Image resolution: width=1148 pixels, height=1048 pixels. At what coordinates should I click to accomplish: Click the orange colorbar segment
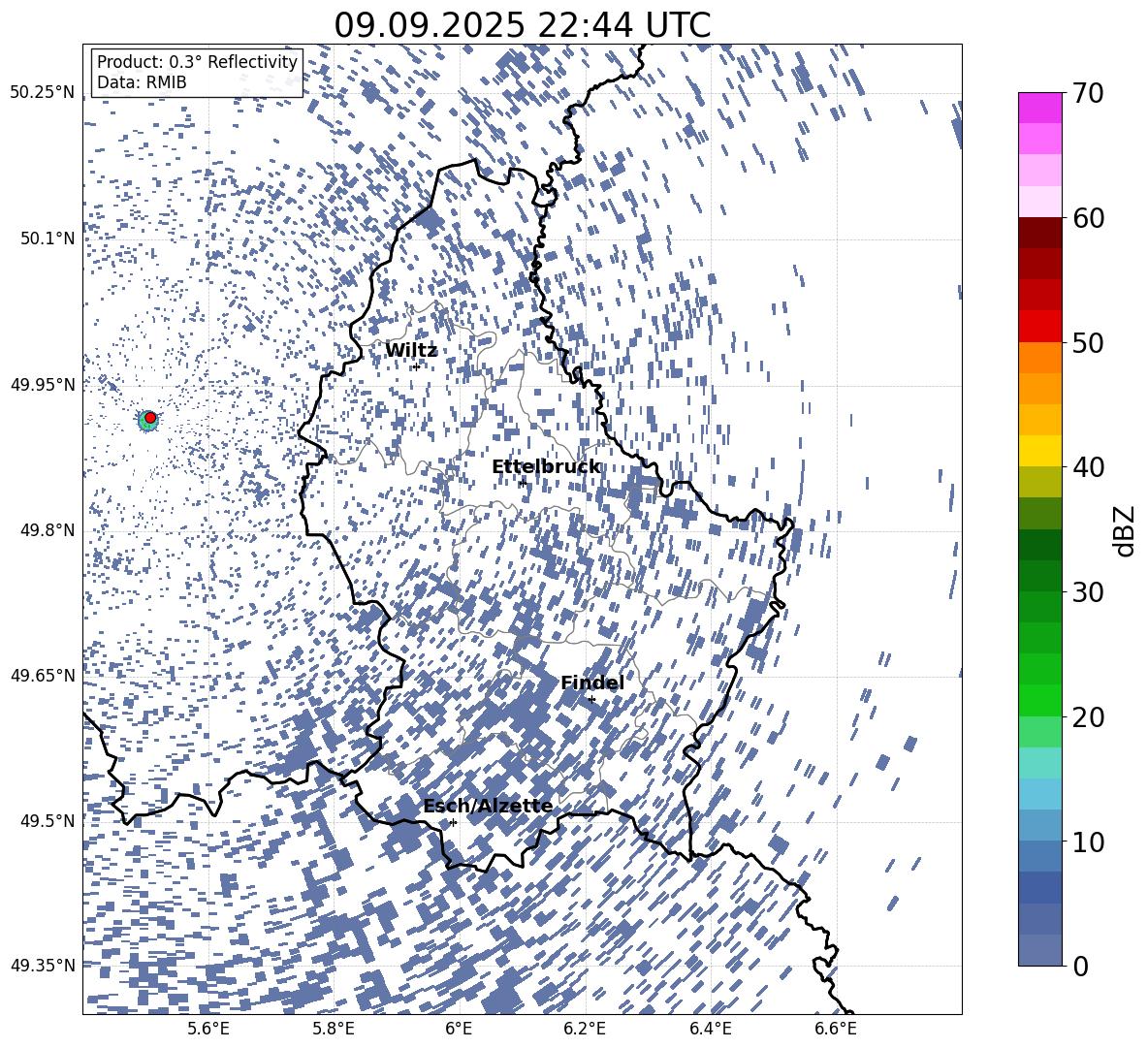(x=1039, y=358)
